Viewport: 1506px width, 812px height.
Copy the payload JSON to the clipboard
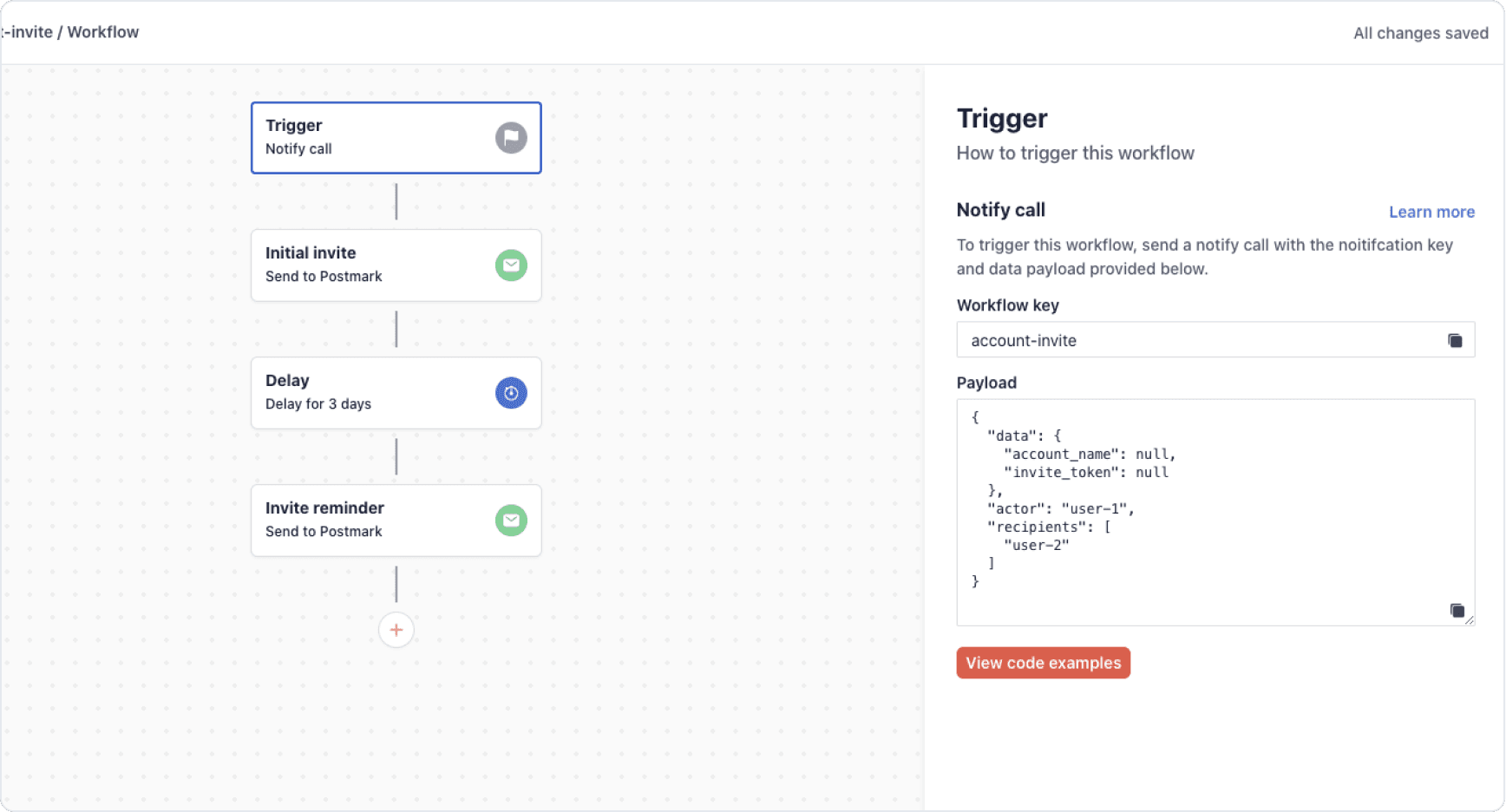pyautogui.click(x=1457, y=611)
